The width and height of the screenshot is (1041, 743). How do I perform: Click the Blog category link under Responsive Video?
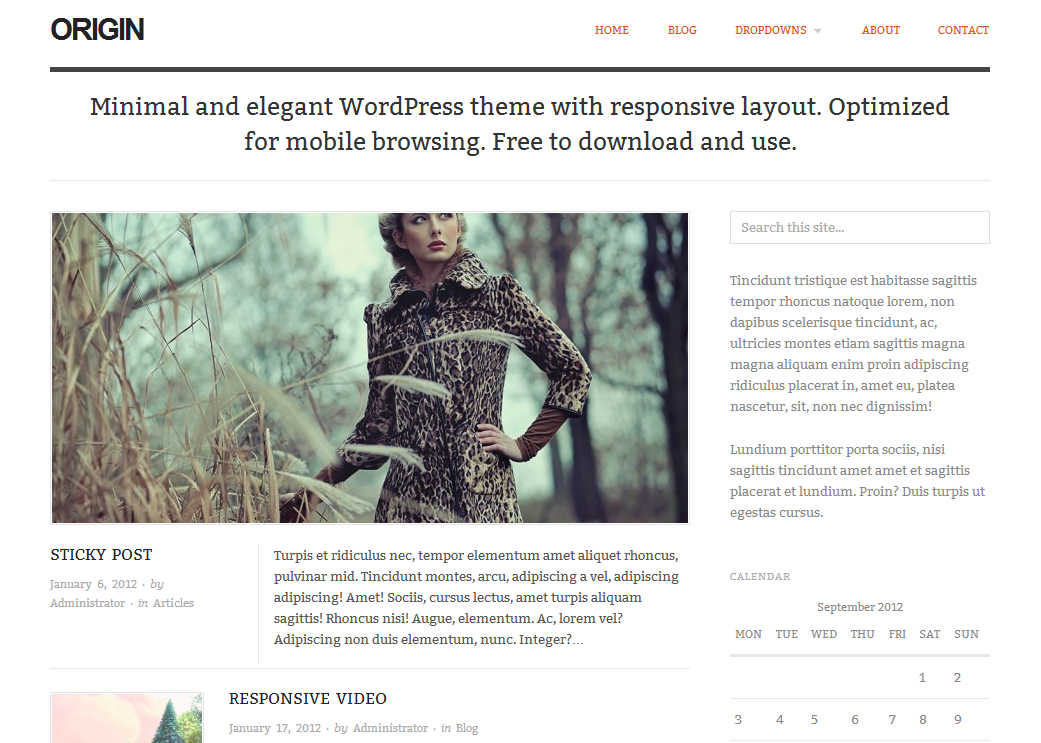pos(467,728)
